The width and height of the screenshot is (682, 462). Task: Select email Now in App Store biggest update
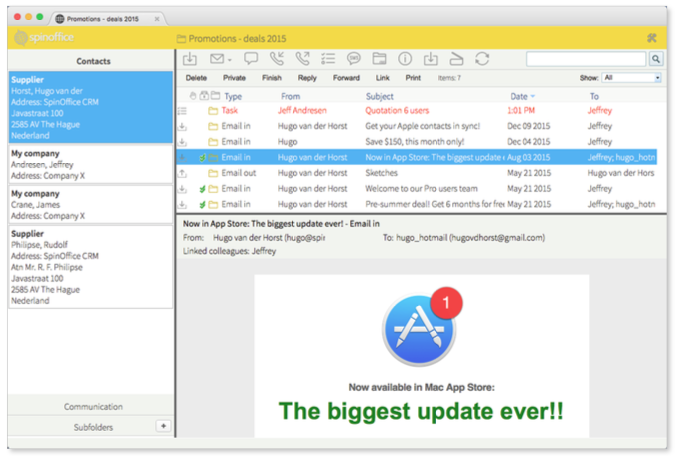(417, 157)
